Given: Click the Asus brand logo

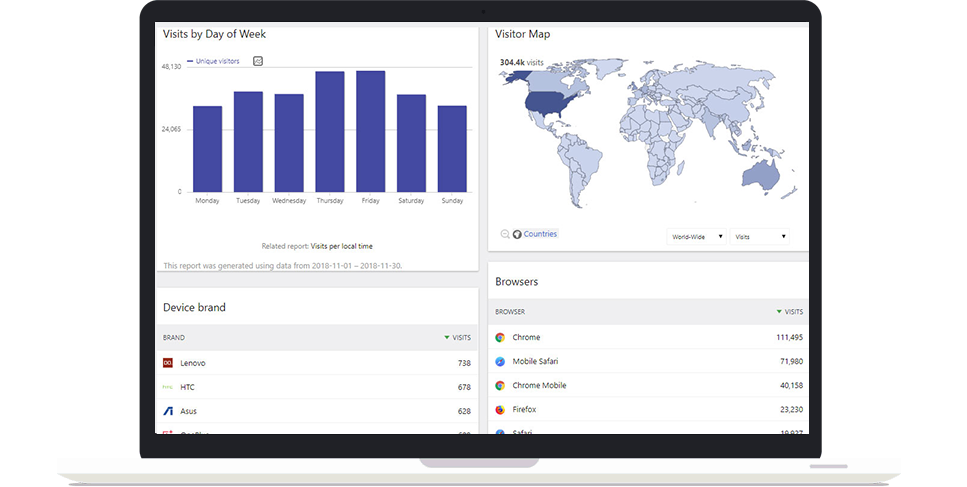Looking at the screenshot, I should click(168, 411).
